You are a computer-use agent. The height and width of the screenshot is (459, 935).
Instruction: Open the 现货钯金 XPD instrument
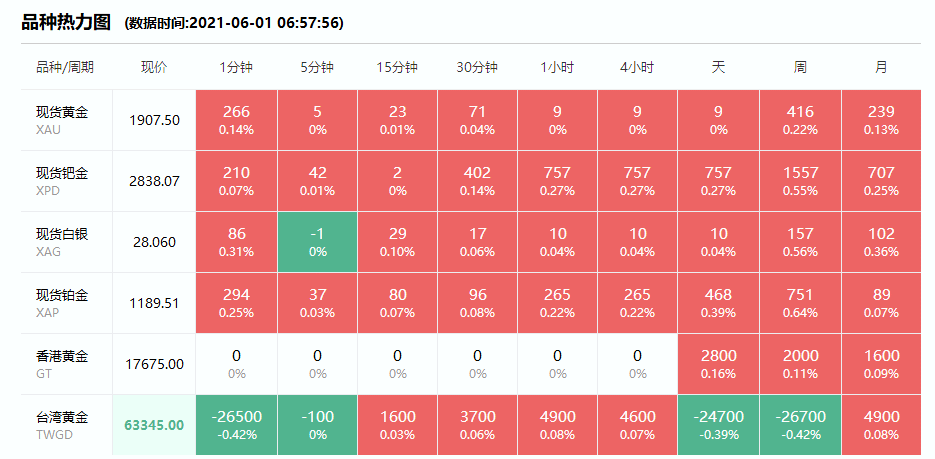click(62, 181)
